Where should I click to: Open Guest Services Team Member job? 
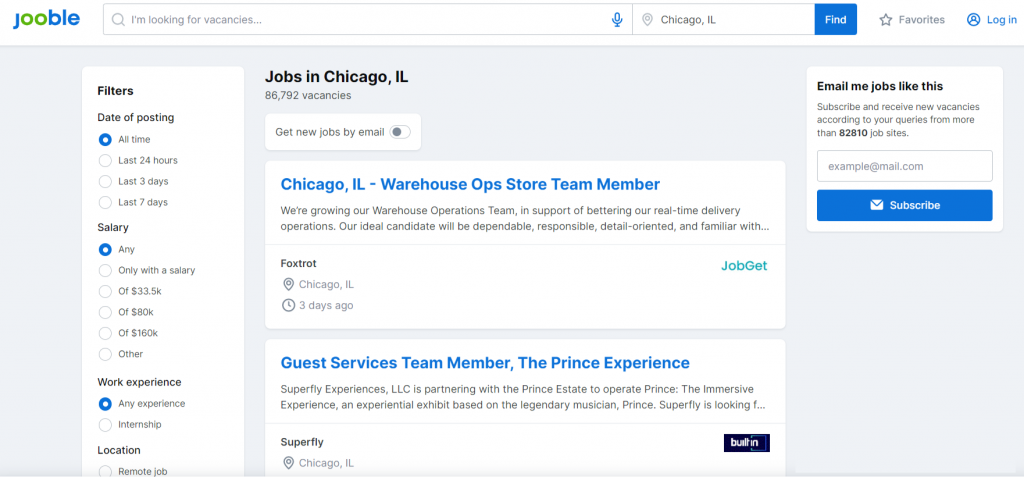[x=485, y=363]
